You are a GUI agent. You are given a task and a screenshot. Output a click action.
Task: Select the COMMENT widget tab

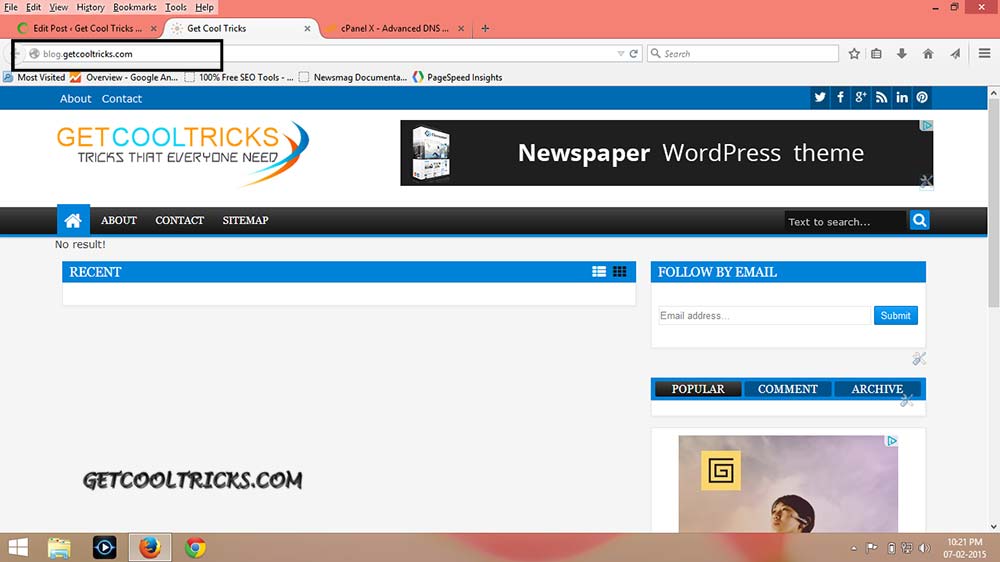pyautogui.click(x=788, y=389)
